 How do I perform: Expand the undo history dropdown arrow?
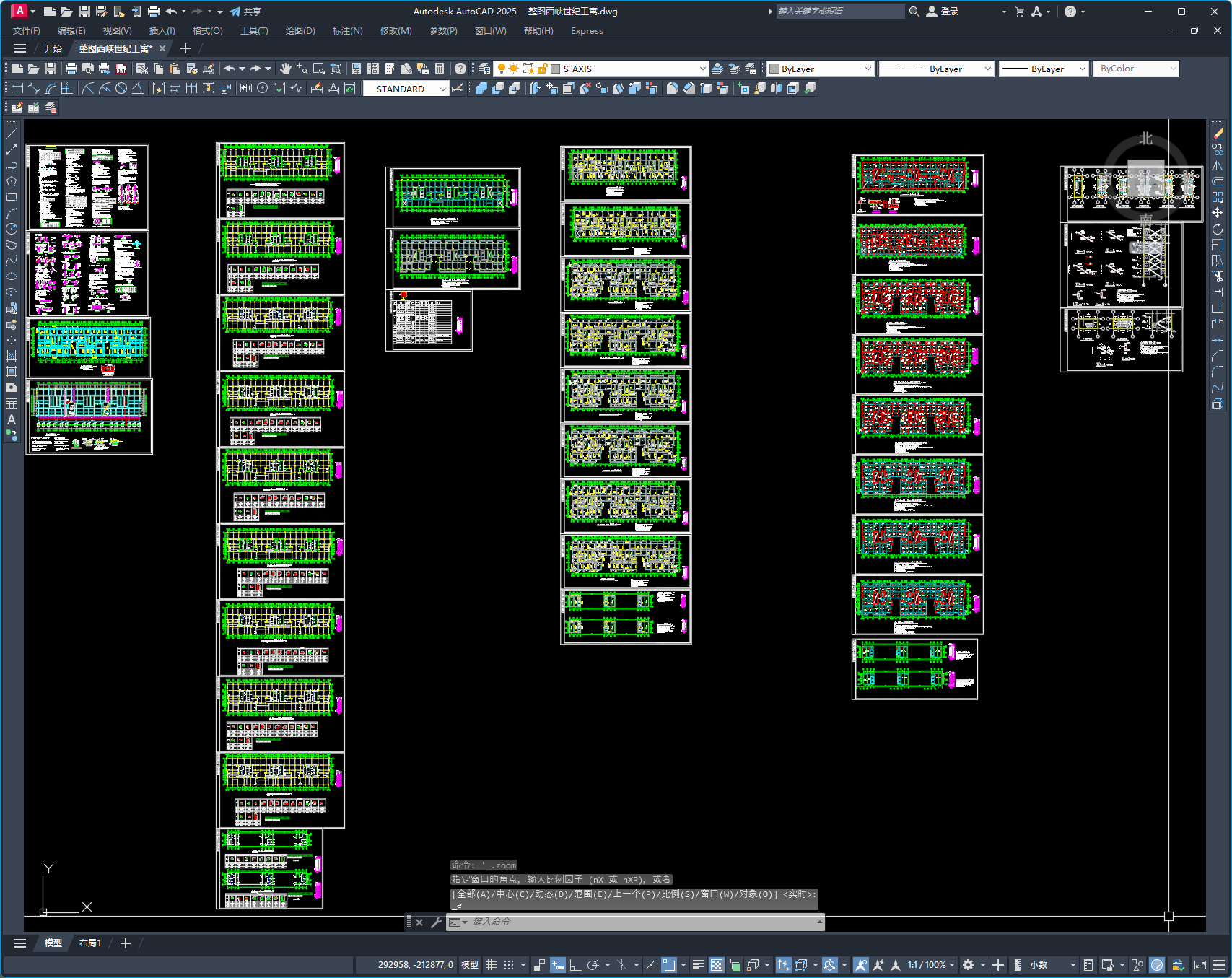[242, 69]
